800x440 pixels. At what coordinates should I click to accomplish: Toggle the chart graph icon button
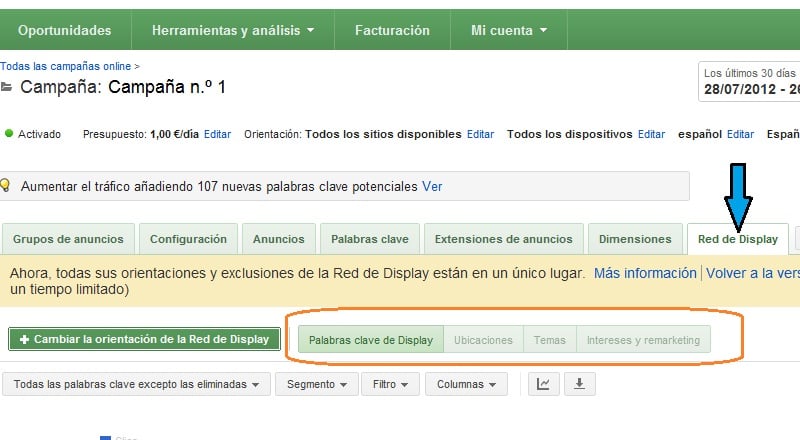(x=543, y=384)
